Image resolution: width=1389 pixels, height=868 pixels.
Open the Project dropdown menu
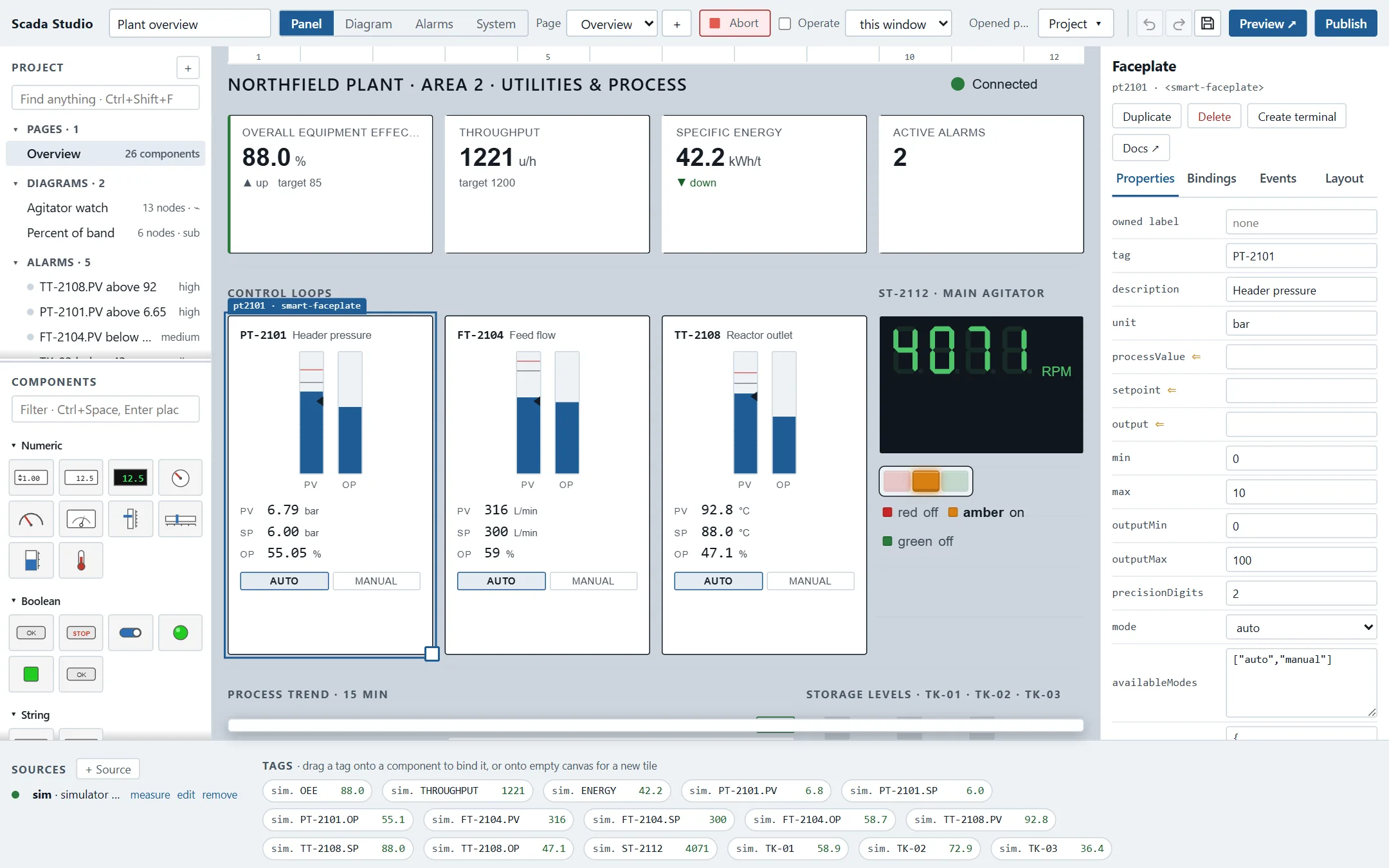(x=1076, y=24)
